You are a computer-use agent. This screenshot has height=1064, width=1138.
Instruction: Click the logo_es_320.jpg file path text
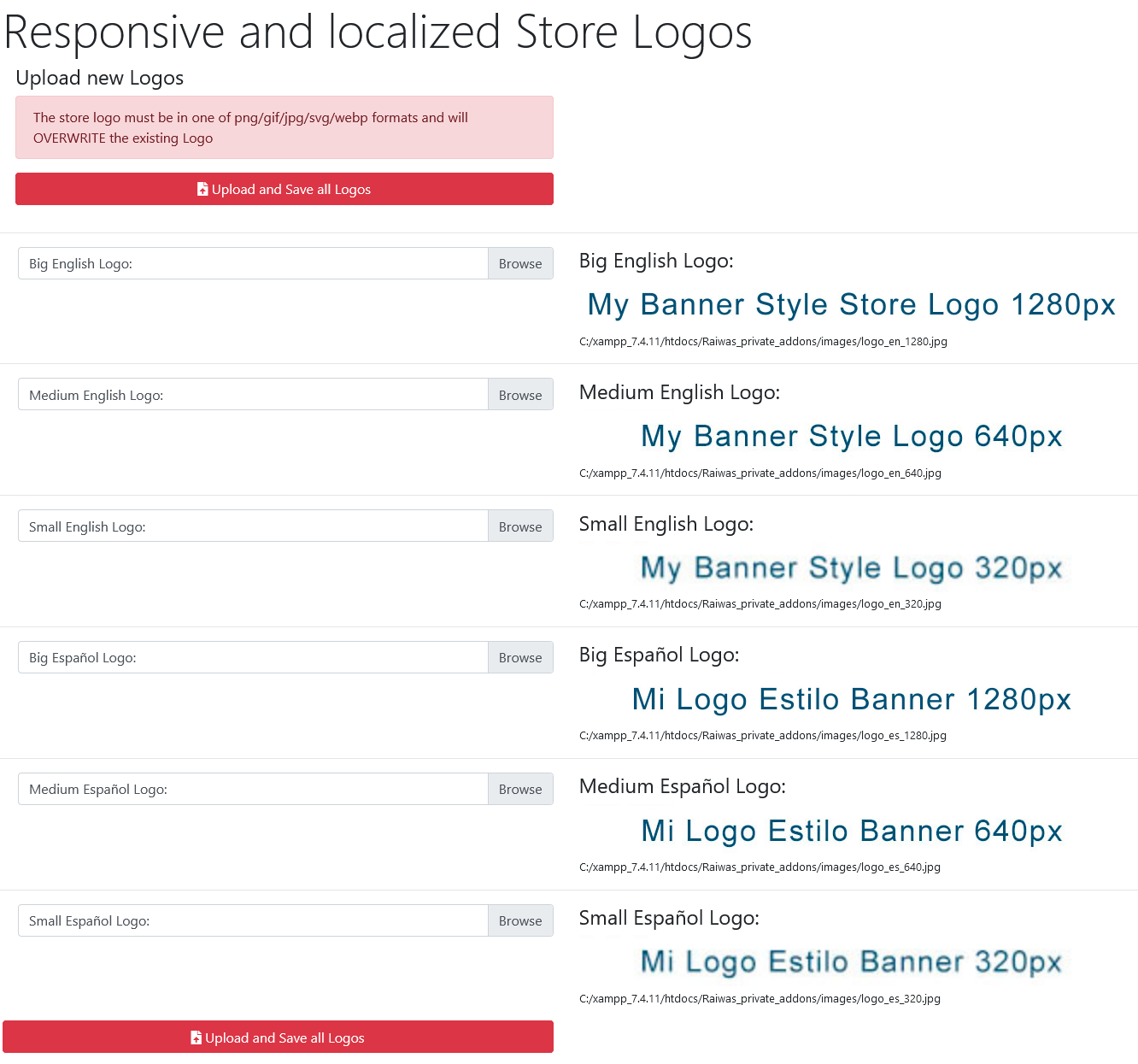click(760, 999)
